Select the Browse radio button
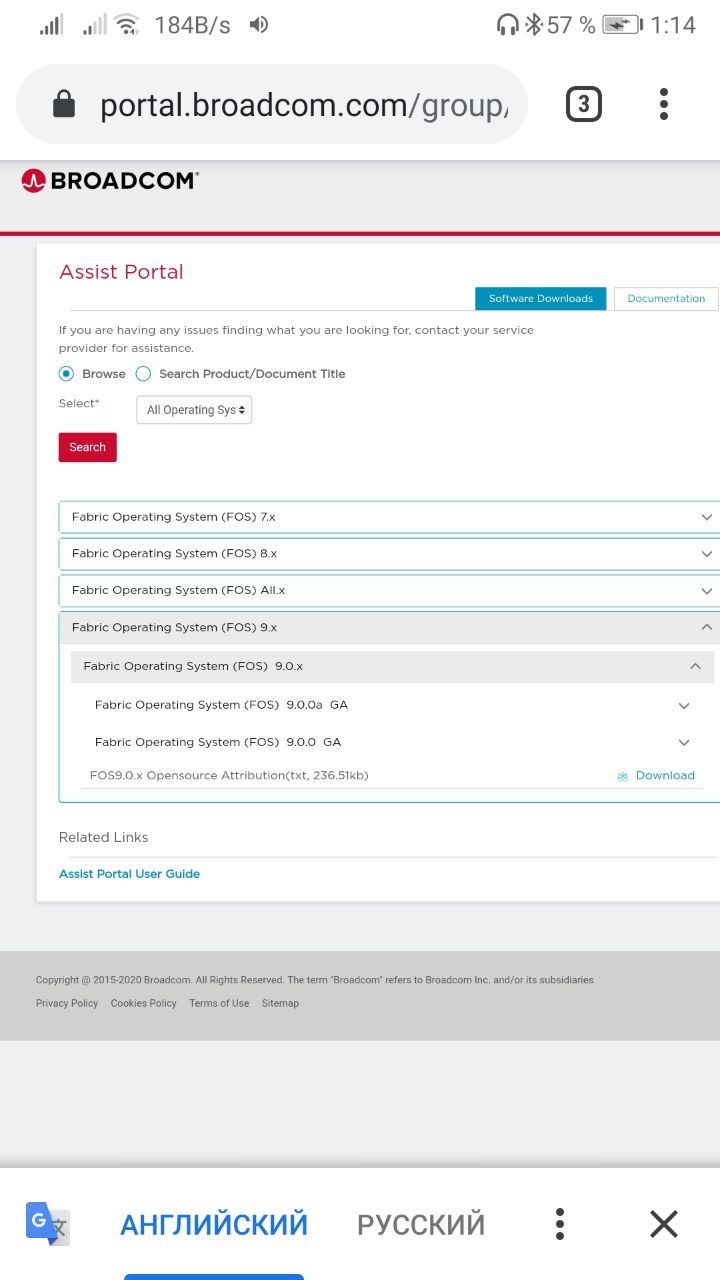 click(x=67, y=374)
